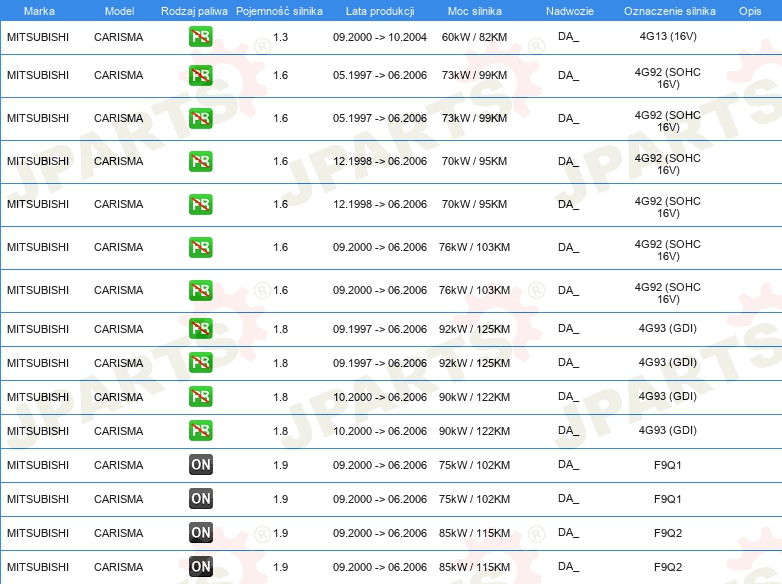The image size is (782, 584).
Task: Click the 60kW / 82KM power cell
Action: (x=474, y=37)
